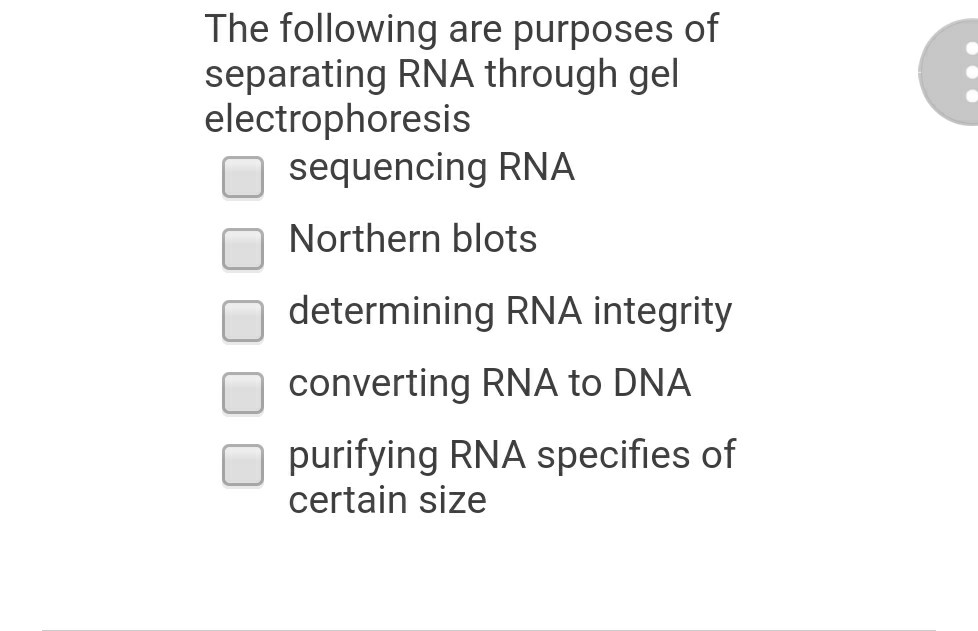Click the question title text

(x=461, y=73)
